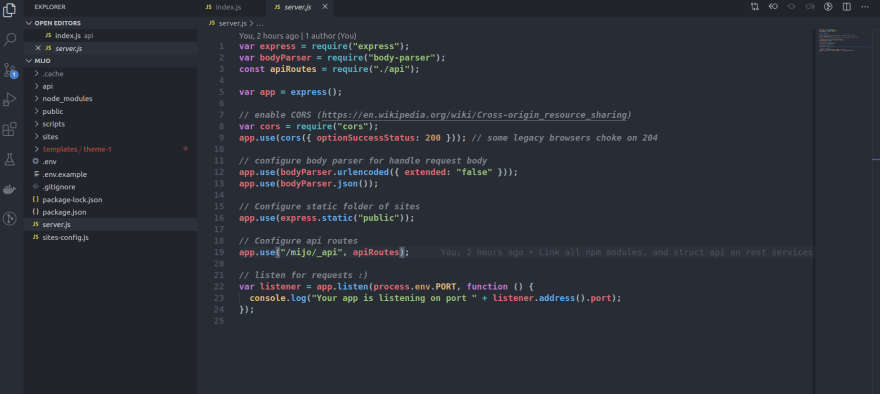Open the Docker view
880x394 pixels.
[10, 189]
